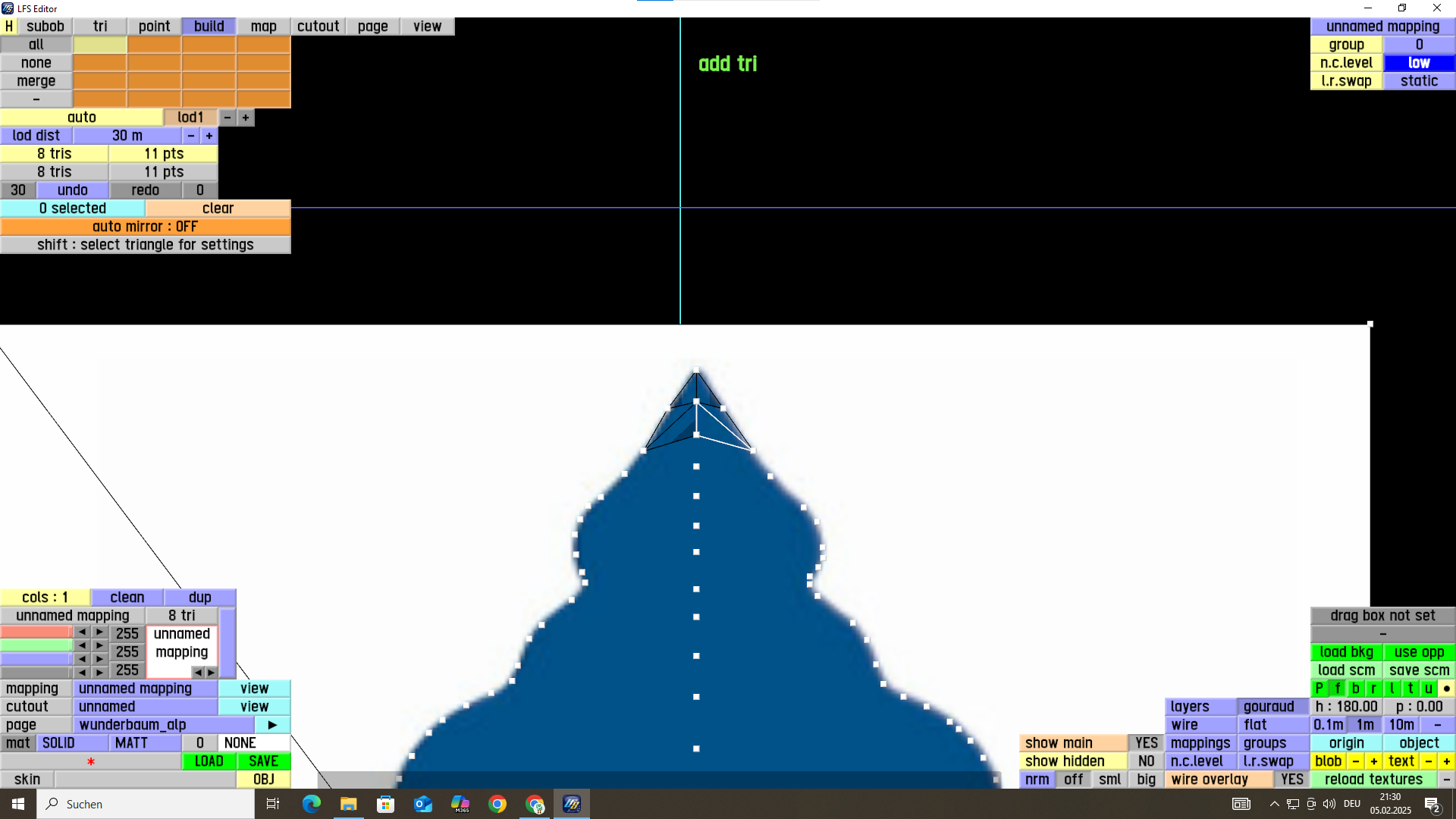Click the dot button after u
The image size is (1456, 819).
click(1446, 689)
